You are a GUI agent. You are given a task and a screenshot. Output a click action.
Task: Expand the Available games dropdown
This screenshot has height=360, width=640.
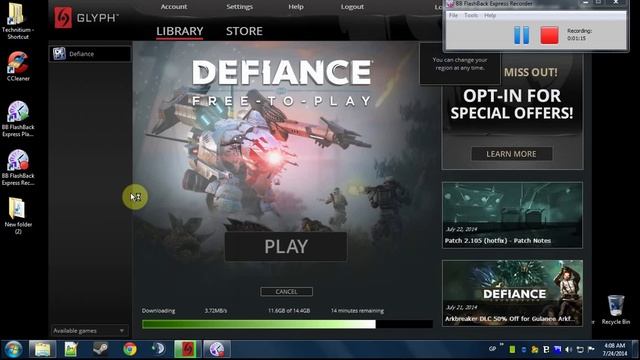90,330
